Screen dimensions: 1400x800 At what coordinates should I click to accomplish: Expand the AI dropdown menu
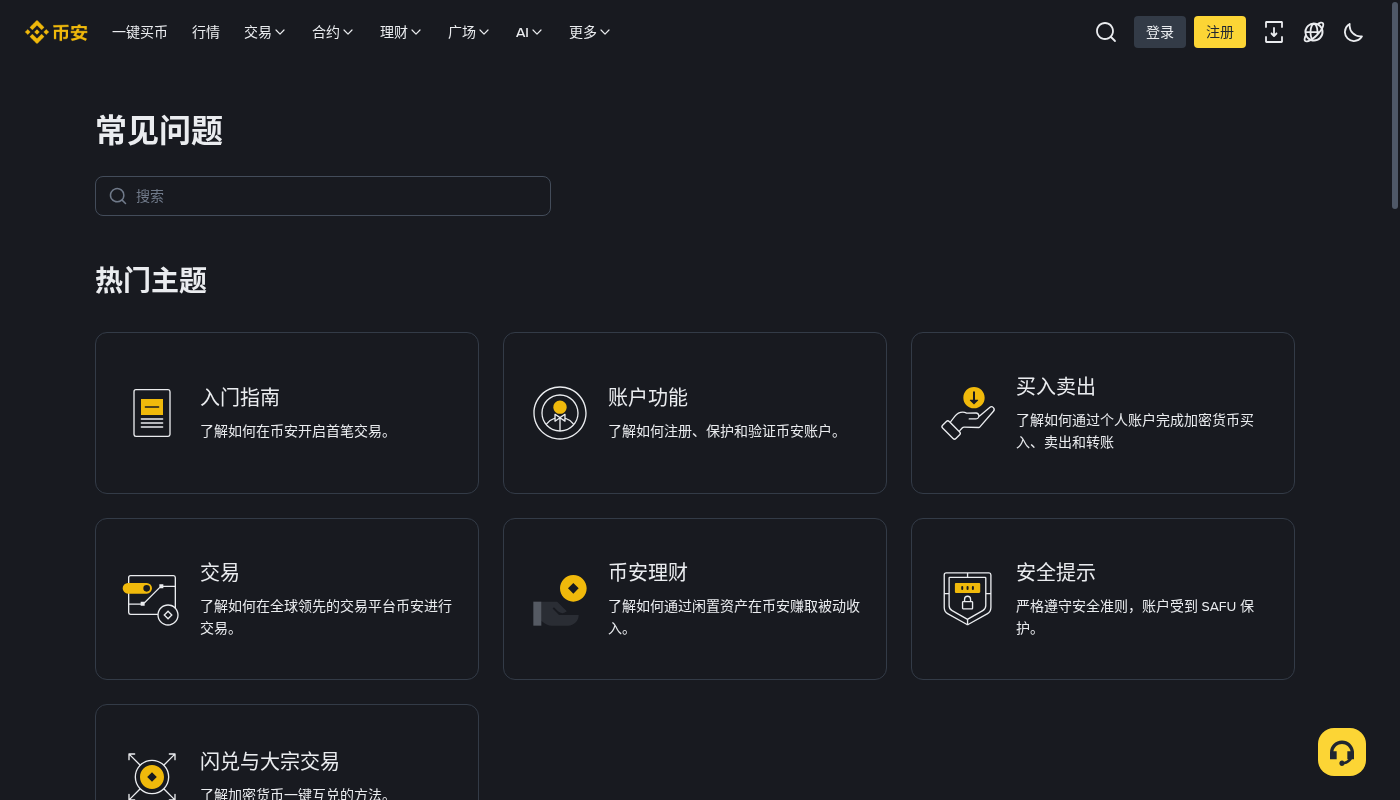coord(529,32)
